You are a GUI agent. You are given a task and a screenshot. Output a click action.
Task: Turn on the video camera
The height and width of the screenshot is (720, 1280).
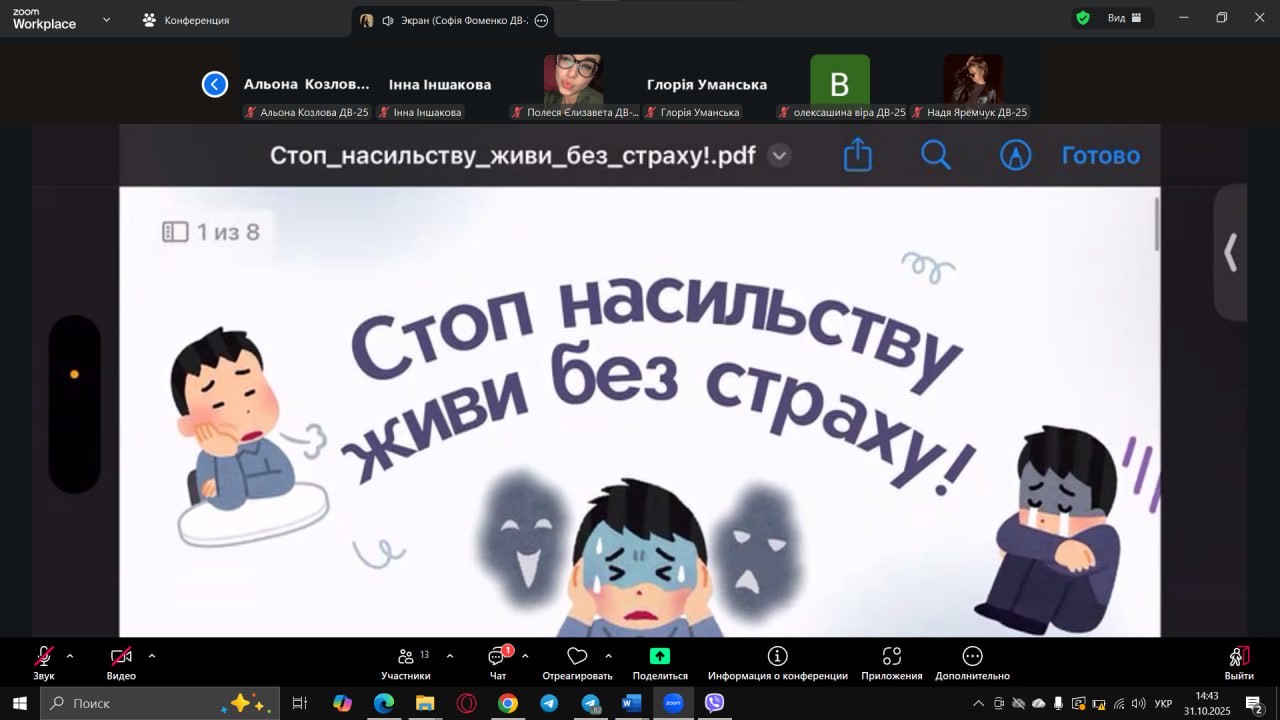(x=121, y=663)
